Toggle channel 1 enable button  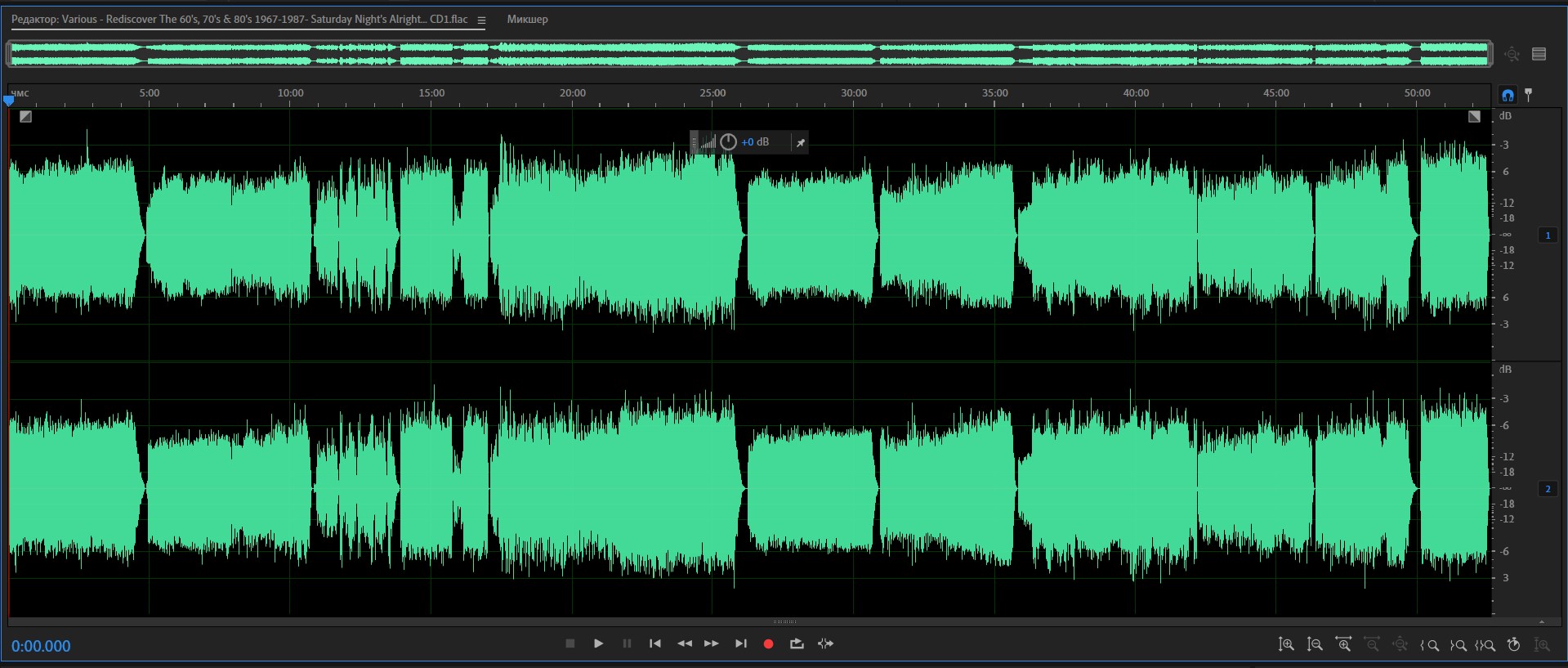(x=1548, y=235)
